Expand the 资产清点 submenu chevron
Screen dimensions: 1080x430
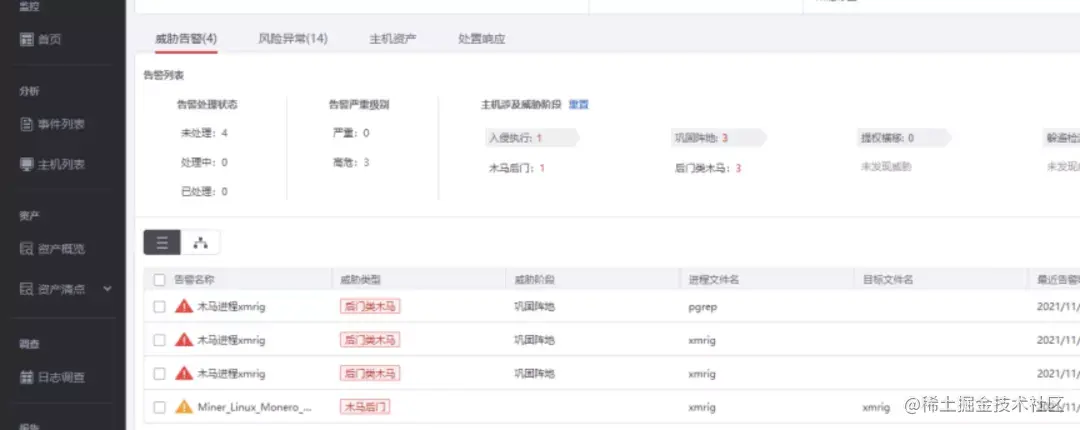click(x=107, y=289)
